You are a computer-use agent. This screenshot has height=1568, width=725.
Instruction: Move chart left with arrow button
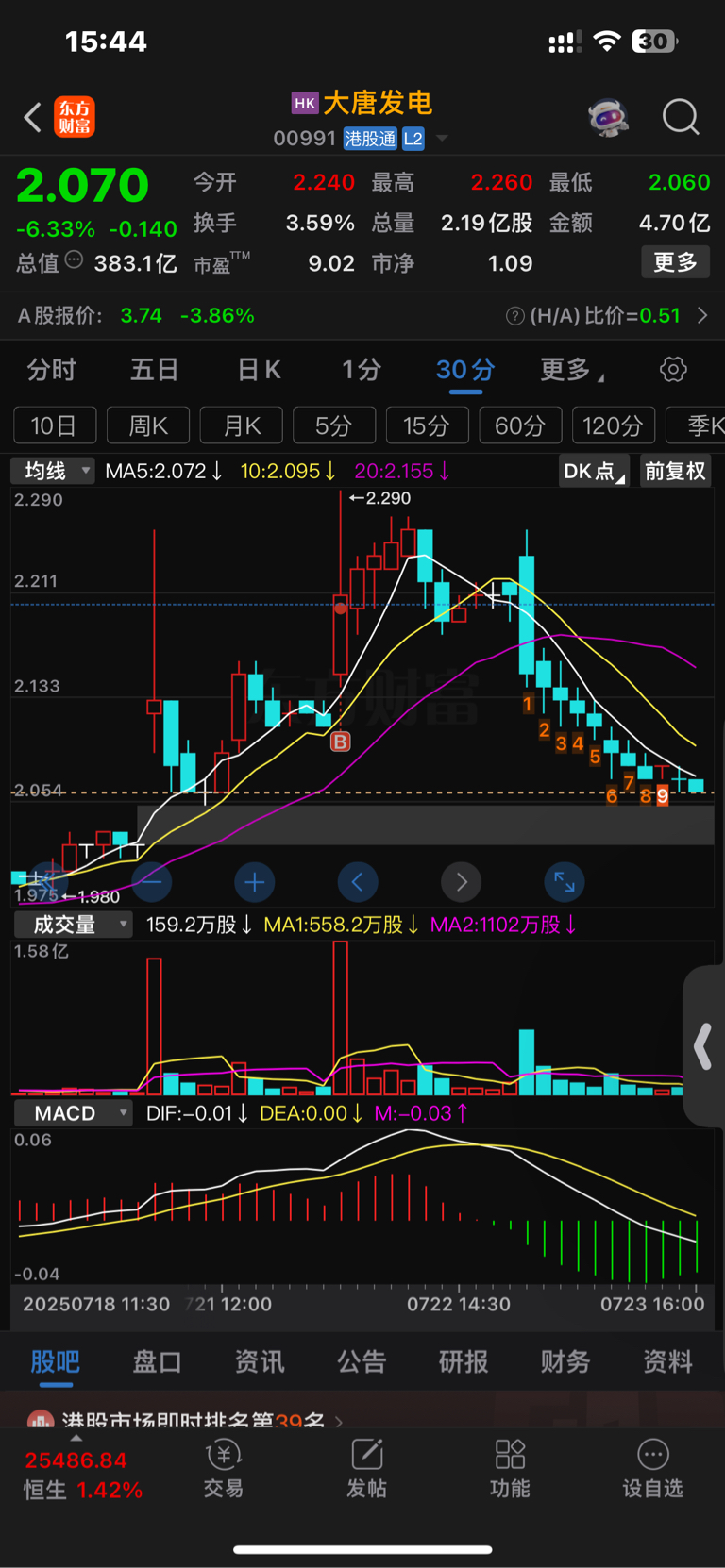pos(358,882)
